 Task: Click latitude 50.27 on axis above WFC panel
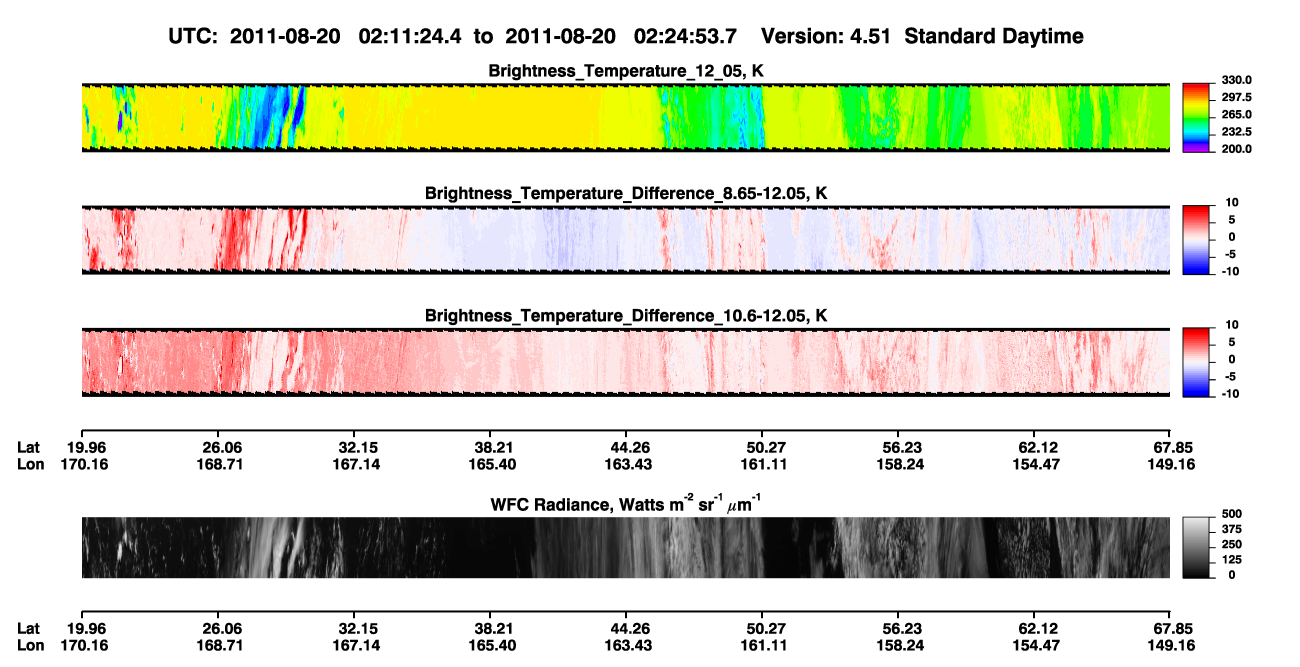766,447
